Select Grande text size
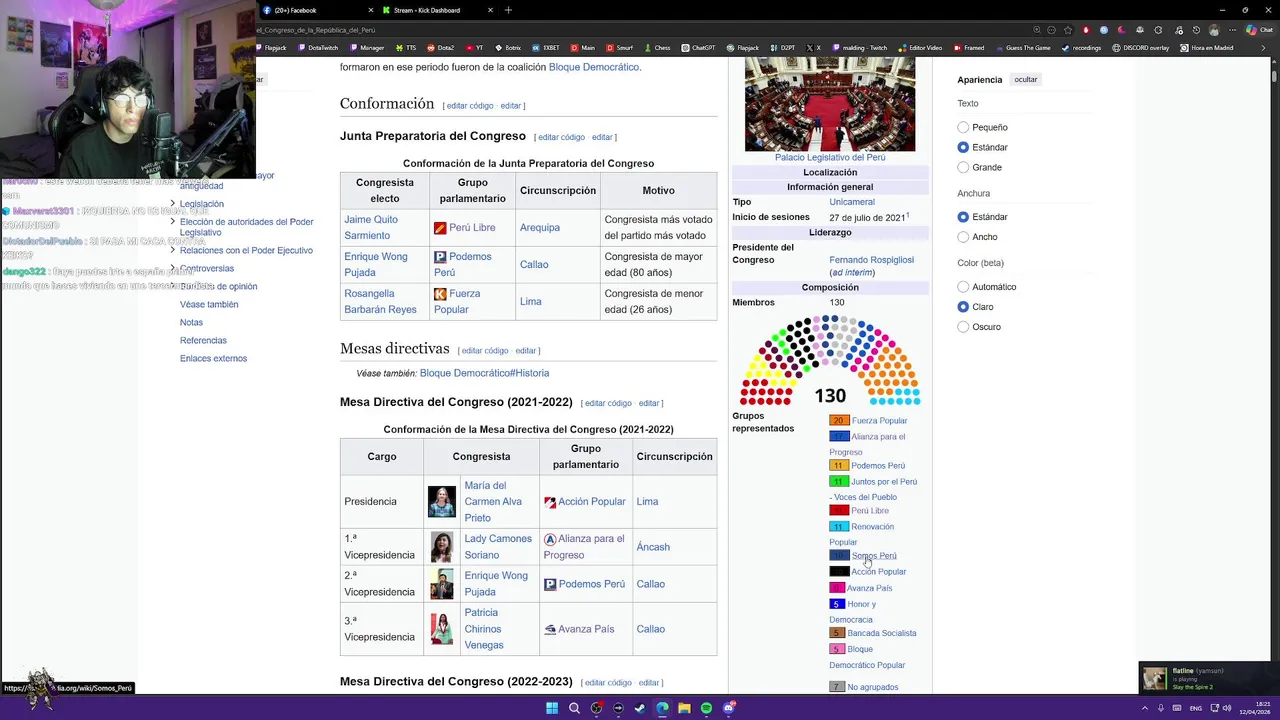This screenshot has width=1280, height=720. (963, 167)
